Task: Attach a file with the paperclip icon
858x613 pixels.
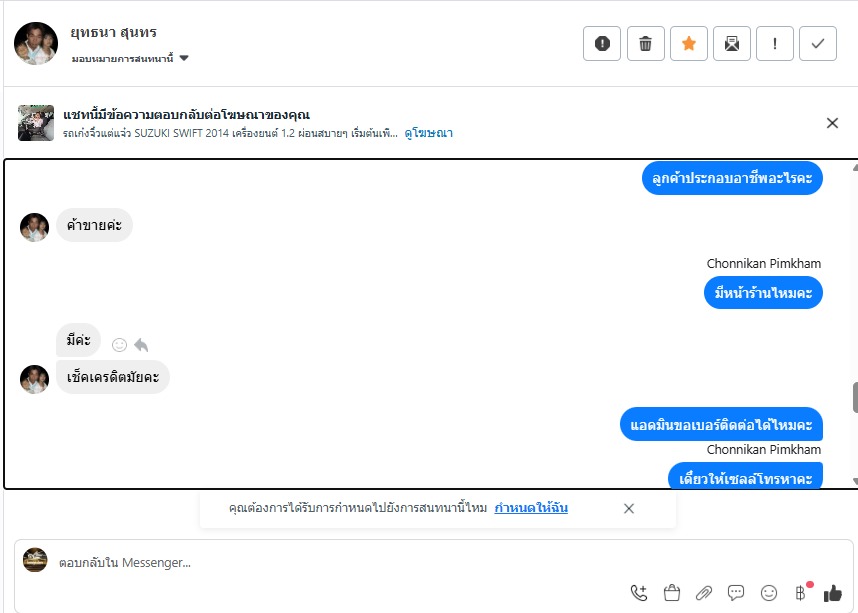Action: pos(704,593)
